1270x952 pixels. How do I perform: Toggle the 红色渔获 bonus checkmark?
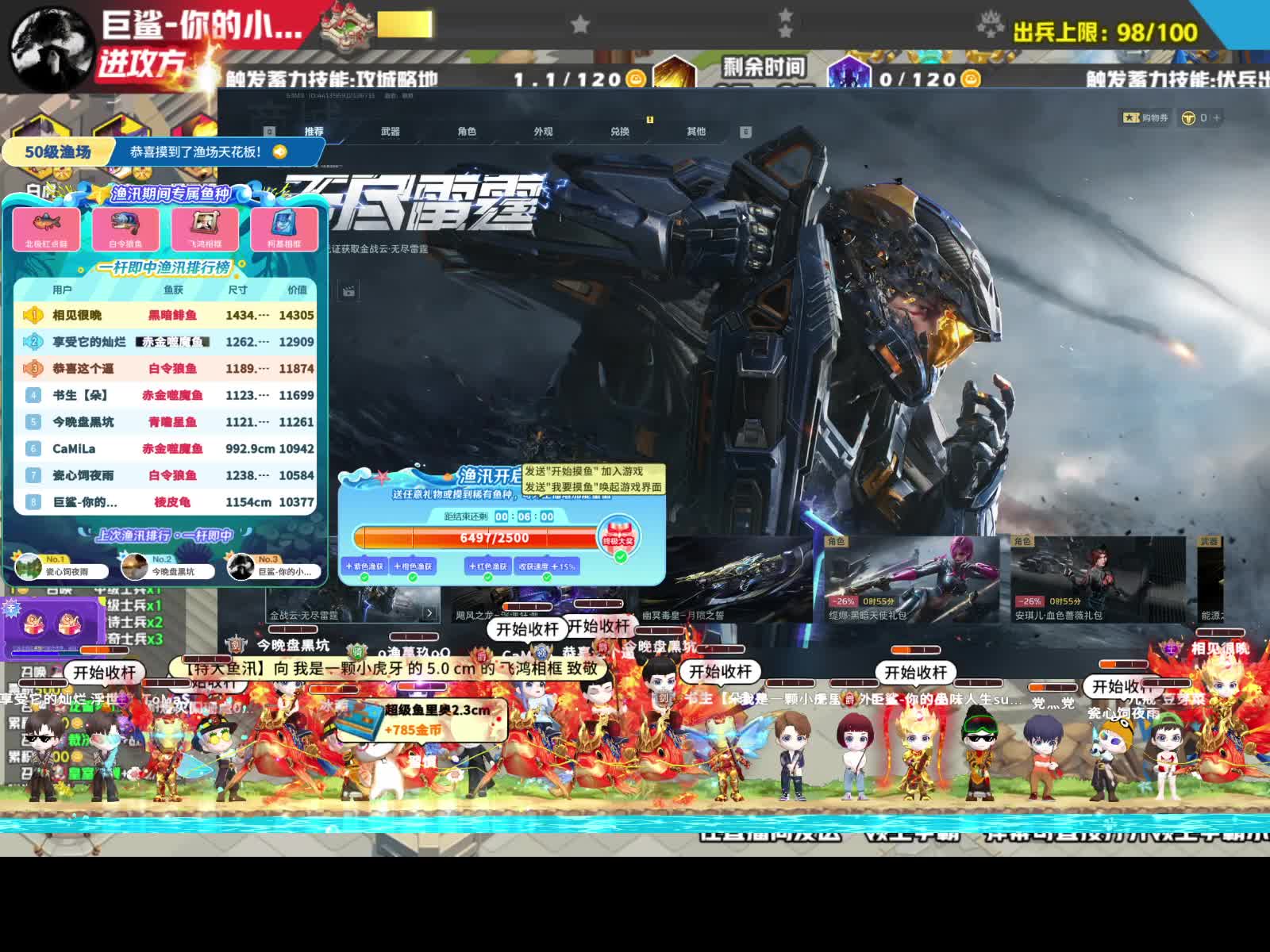click(487, 577)
